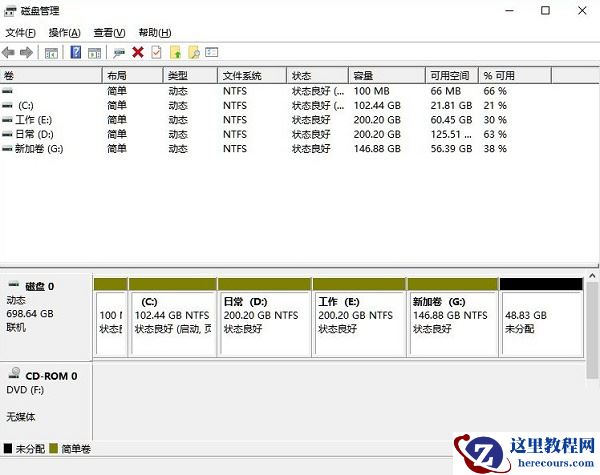600x475 pixels.
Task: Sort by the 文件系统 column header
Action: (x=252, y=75)
